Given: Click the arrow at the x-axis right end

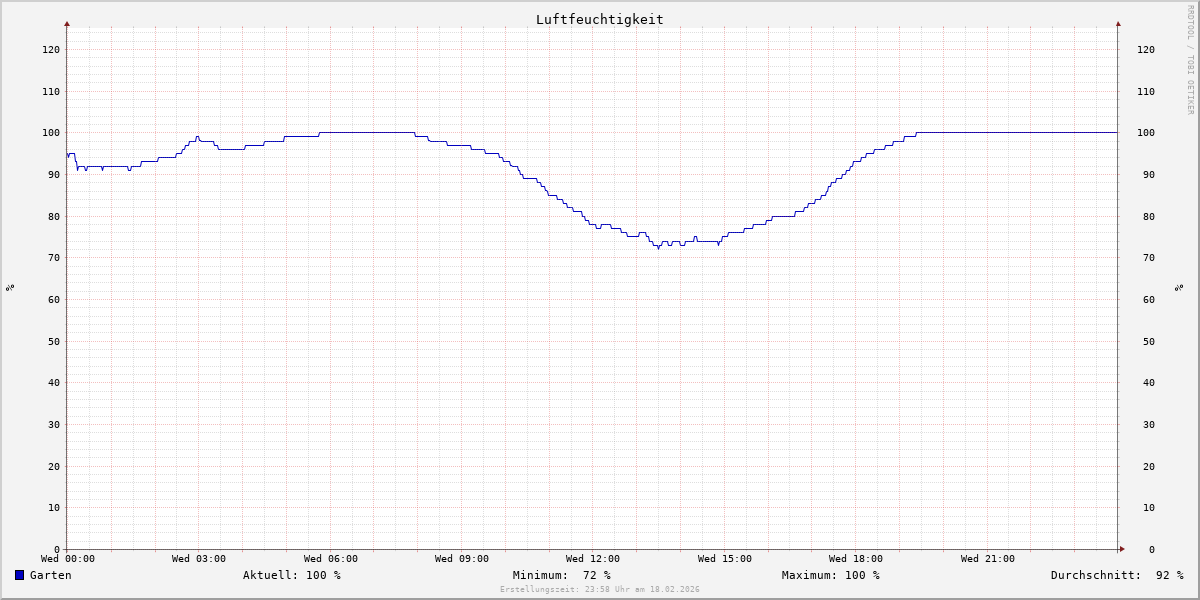Looking at the screenshot, I should (1121, 549).
